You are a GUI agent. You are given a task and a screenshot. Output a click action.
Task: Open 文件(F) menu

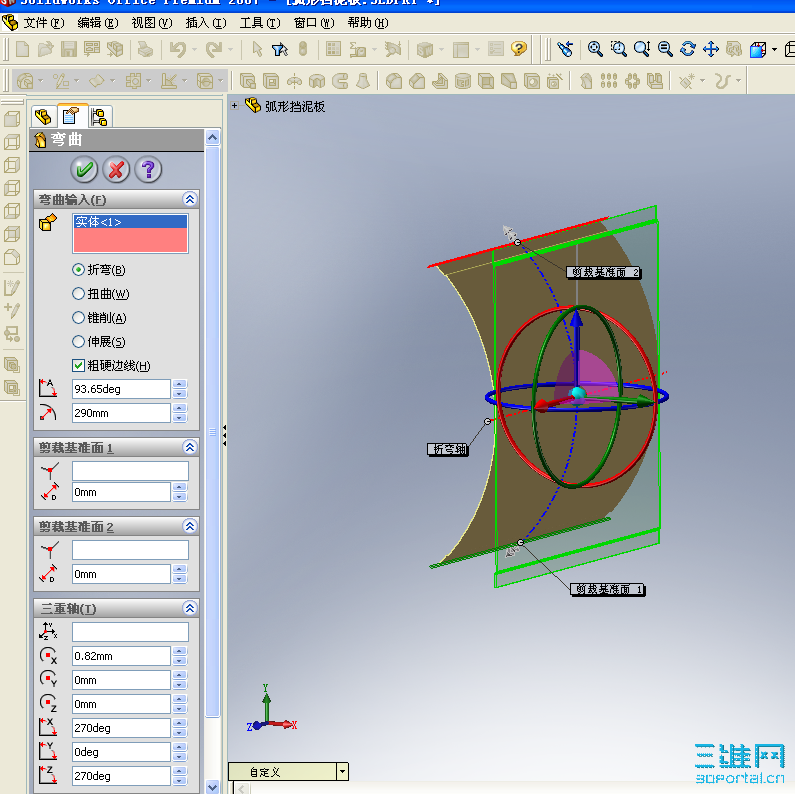(44, 23)
